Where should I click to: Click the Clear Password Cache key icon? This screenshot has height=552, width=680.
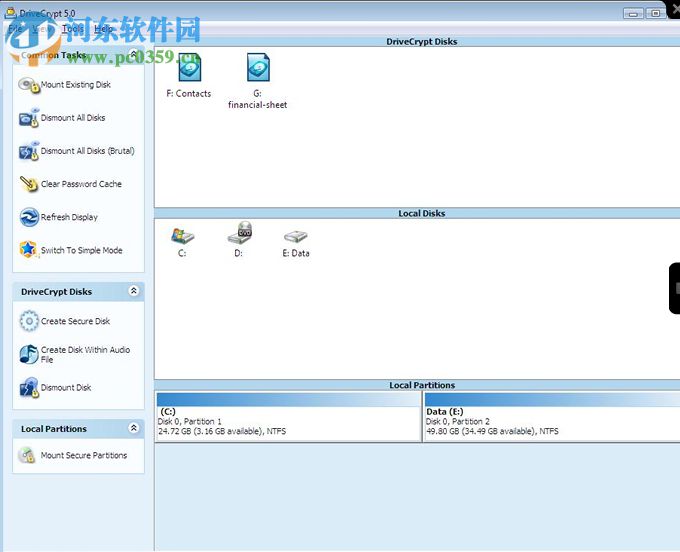29,184
